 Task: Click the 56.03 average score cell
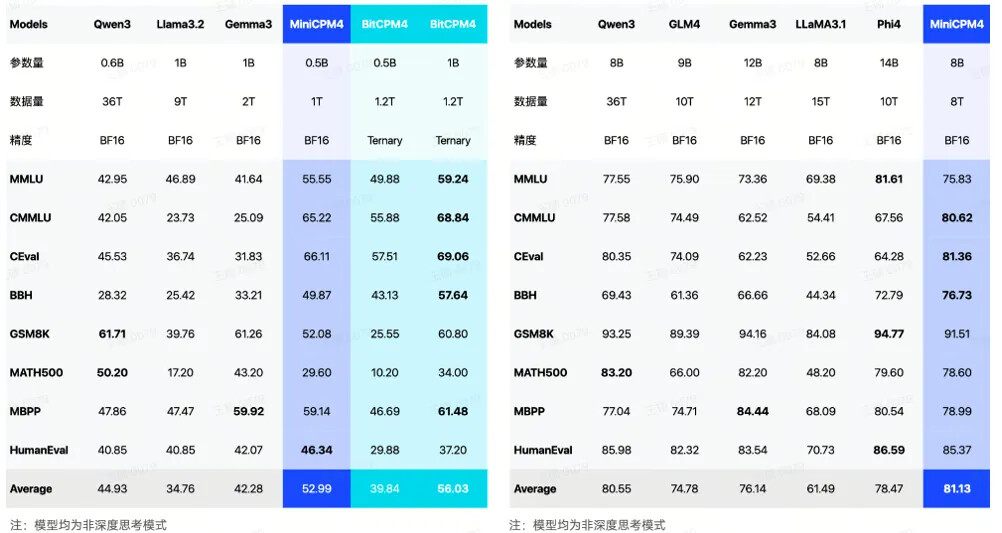452,489
